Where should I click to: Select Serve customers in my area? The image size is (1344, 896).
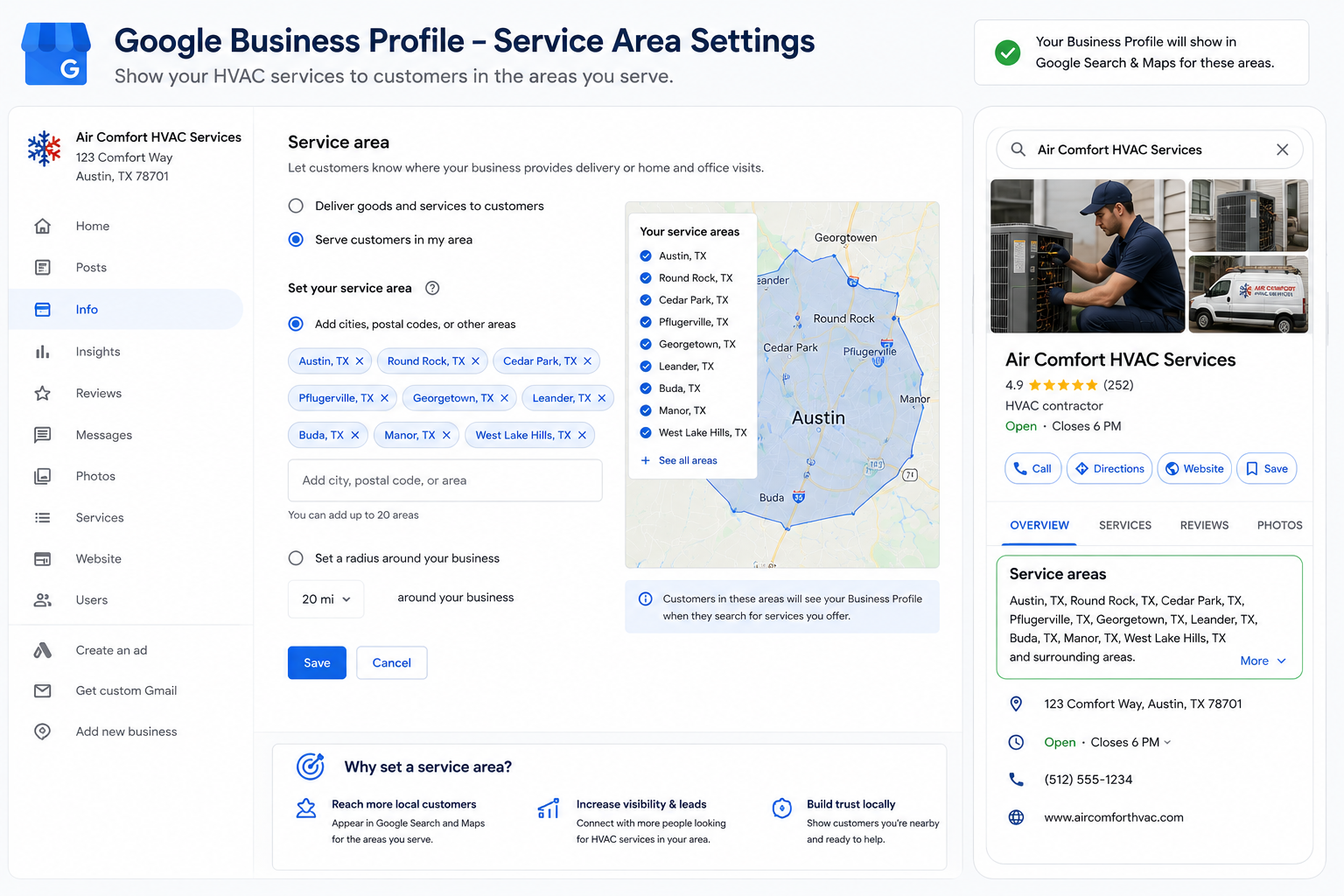(296, 240)
